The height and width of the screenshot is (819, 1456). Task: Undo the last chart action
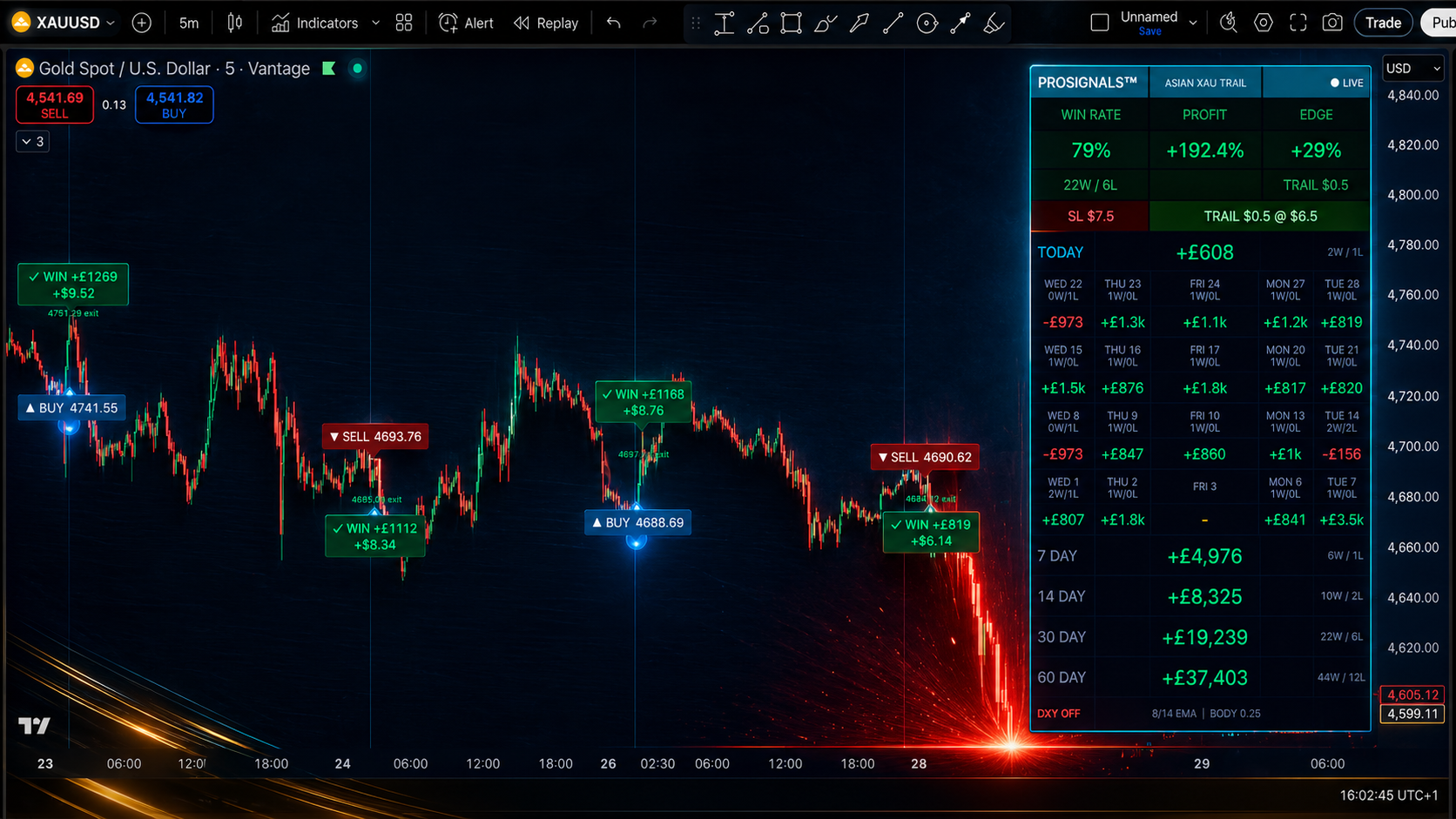pos(614,23)
